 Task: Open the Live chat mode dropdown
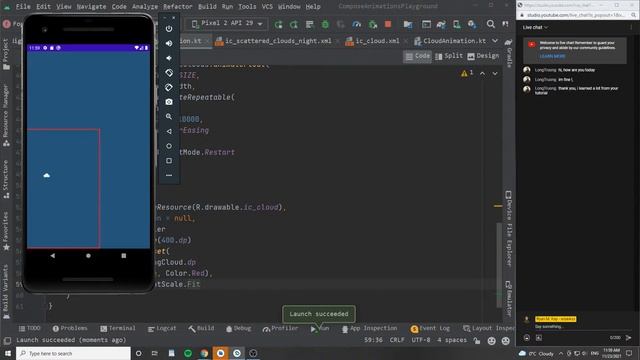(535, 27)
